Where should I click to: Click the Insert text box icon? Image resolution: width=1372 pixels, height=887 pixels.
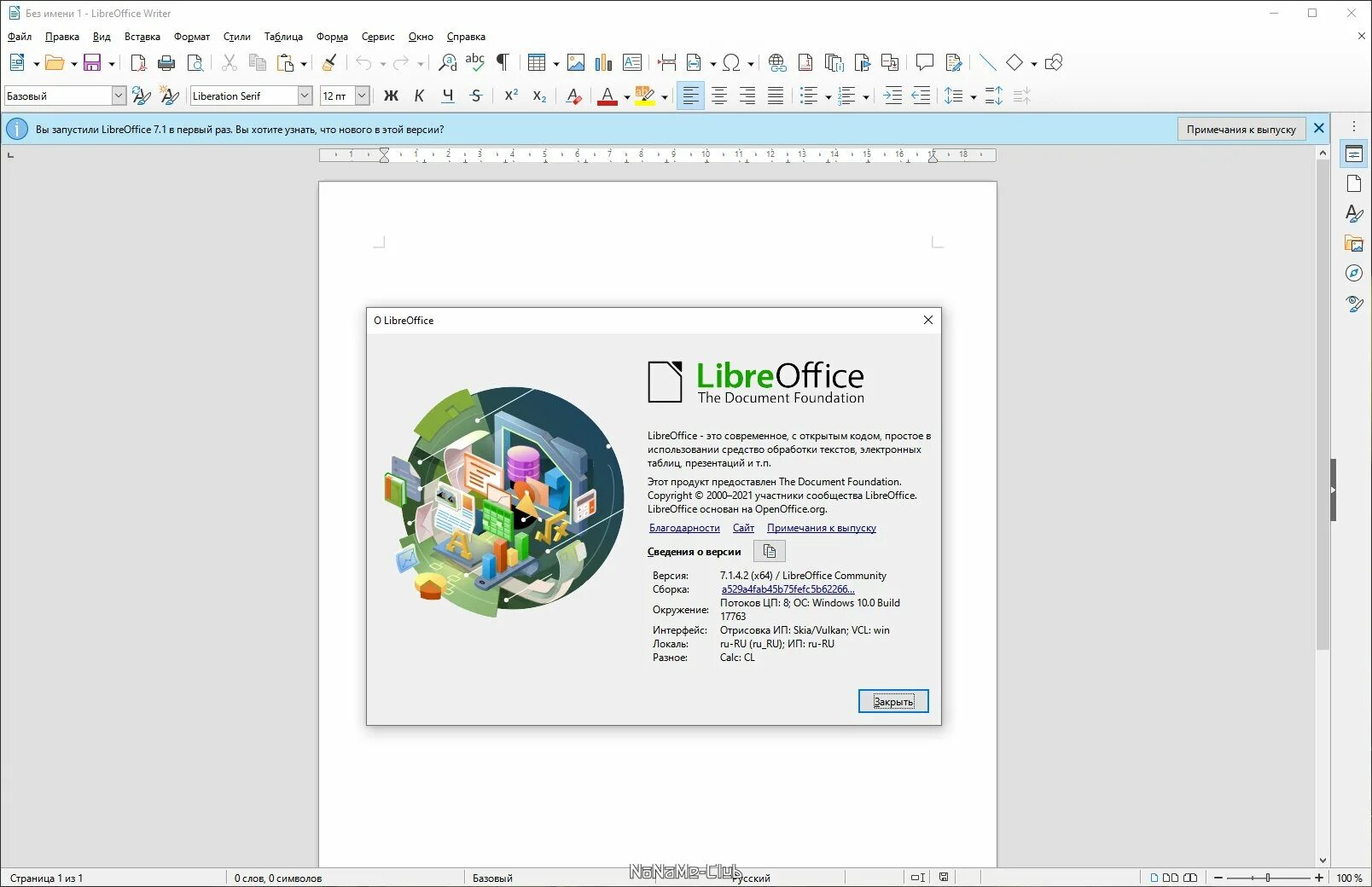632,62
